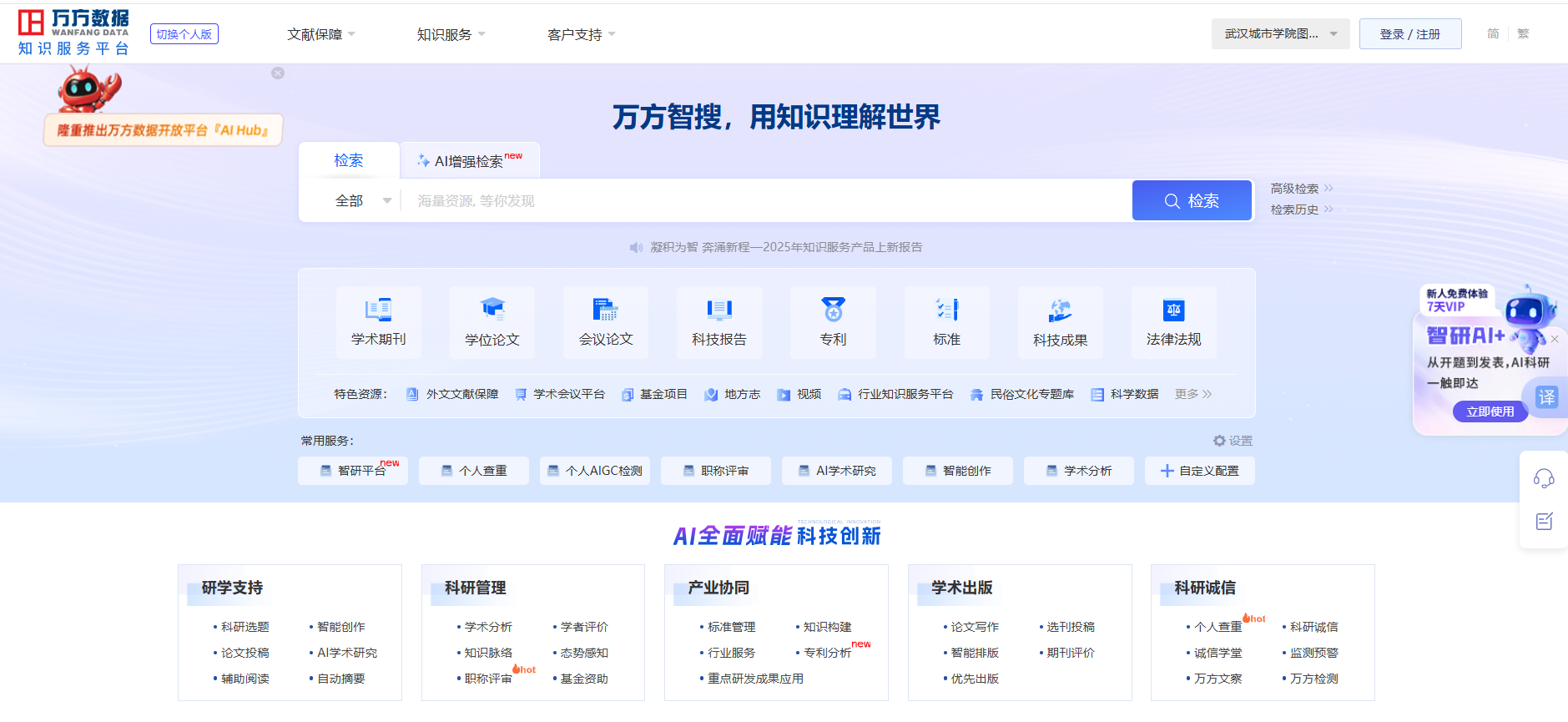Open the 武汉城市学院图书馆 institution dropdown
The width and height of the screenshot is (1568, 722).
click(x=1281, y=34)
